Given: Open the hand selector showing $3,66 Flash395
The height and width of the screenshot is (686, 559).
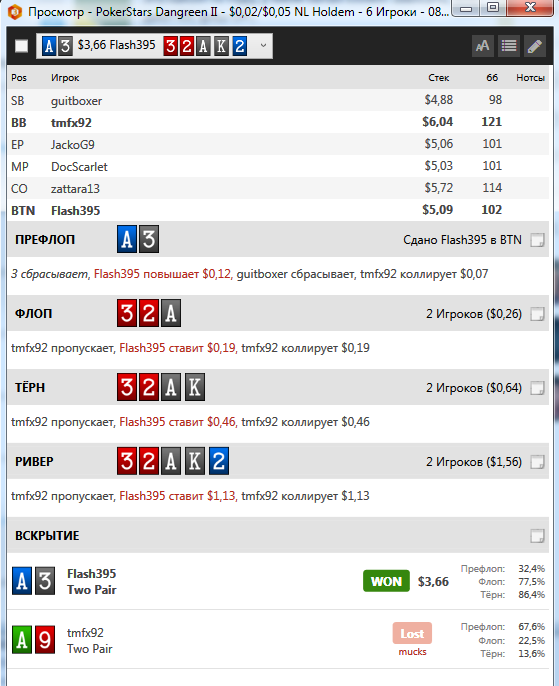Looking at the screenshot, I should (154, 46).
